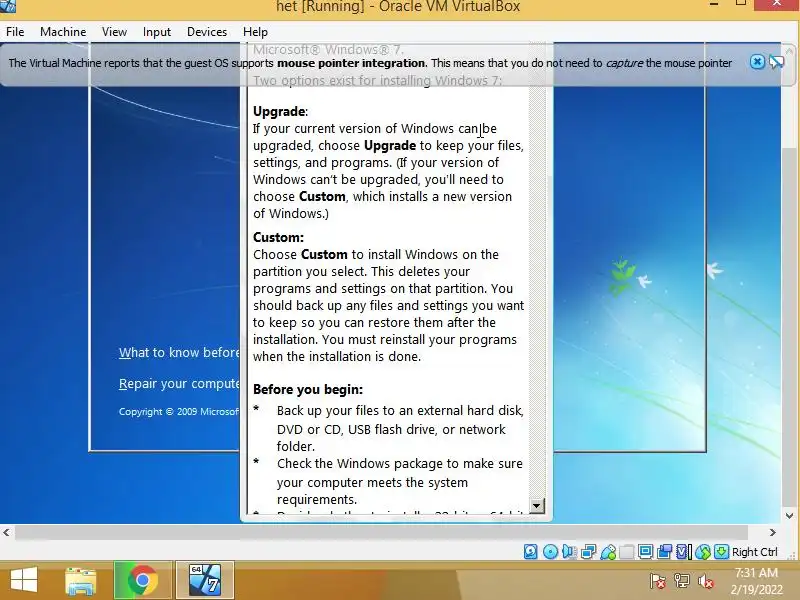
Task: Click the 'Right Ctrl' host key label
Action: pos(755,552)
